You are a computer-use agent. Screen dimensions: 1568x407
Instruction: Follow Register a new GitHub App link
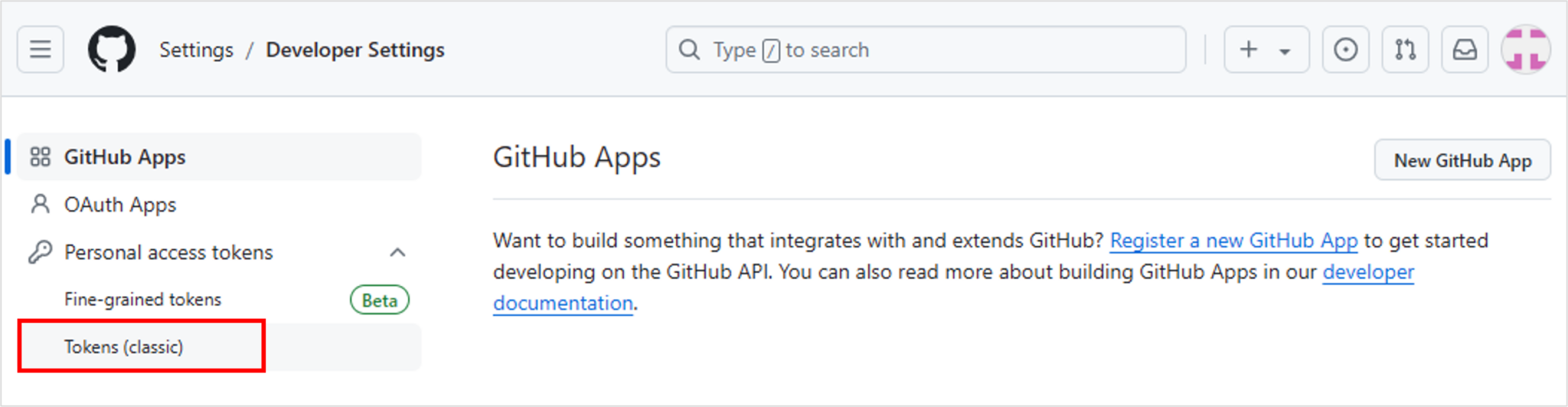(1233, 241)
